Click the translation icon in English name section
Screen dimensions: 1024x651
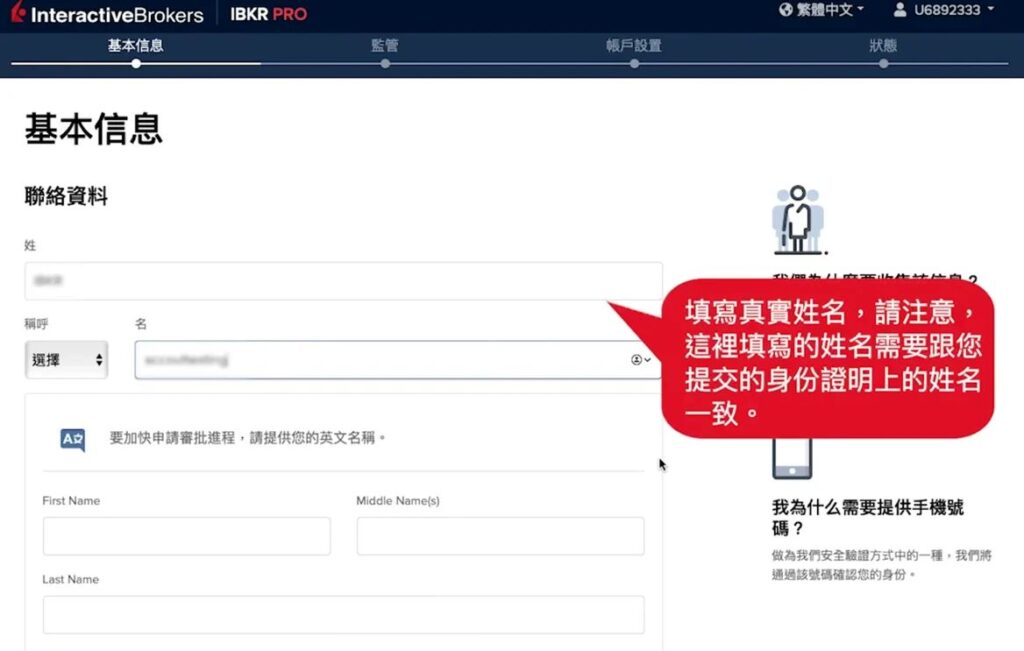pyautogui.click(x=73, y=438)
